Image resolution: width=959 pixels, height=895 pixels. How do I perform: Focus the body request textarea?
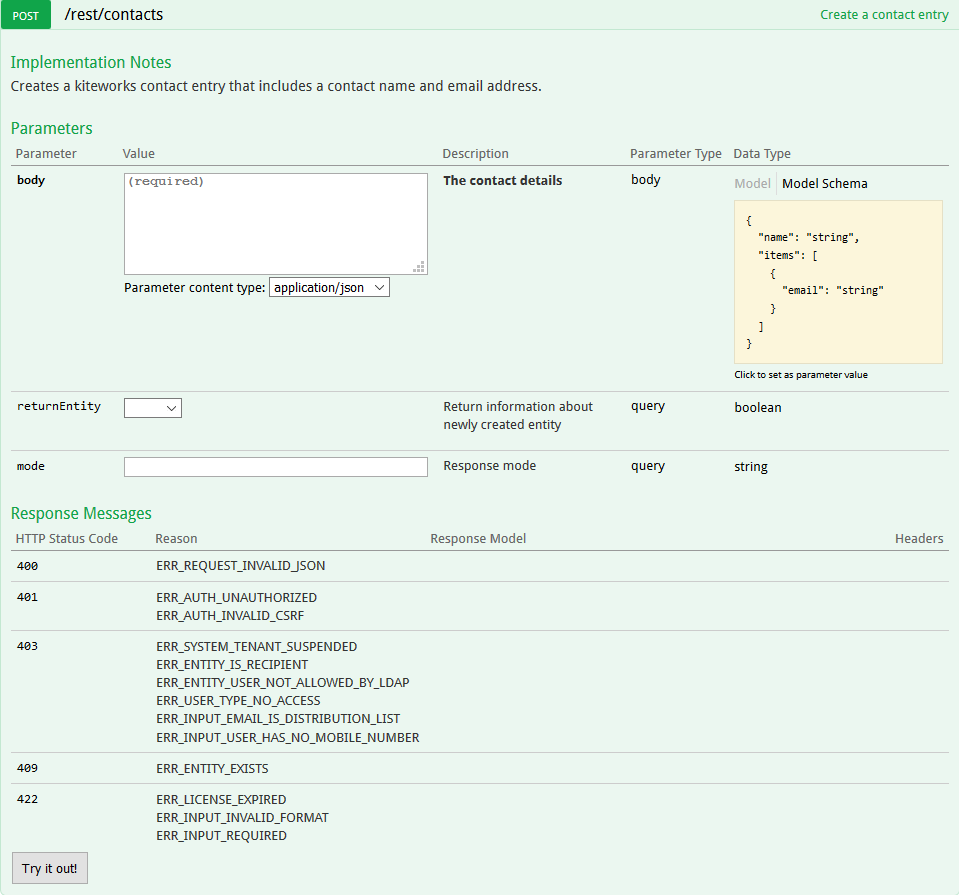275,223
